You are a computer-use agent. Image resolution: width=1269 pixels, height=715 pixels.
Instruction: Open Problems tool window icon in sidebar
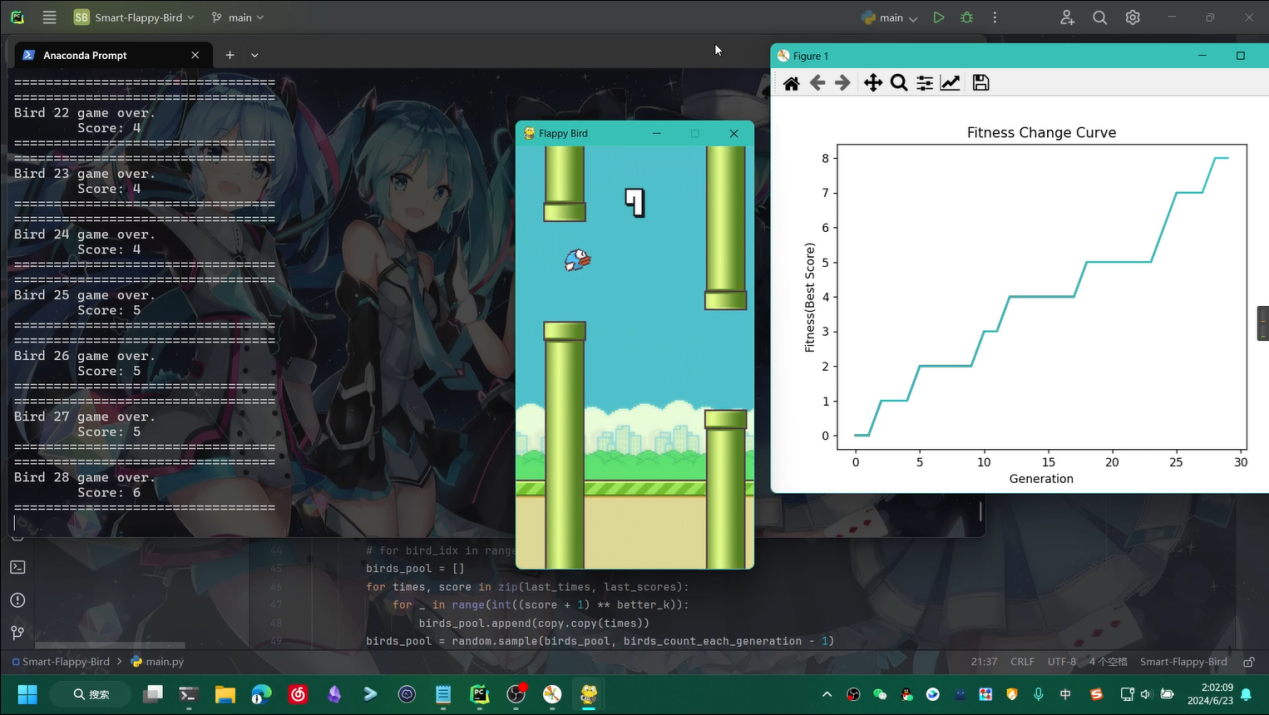coord(17,600)
